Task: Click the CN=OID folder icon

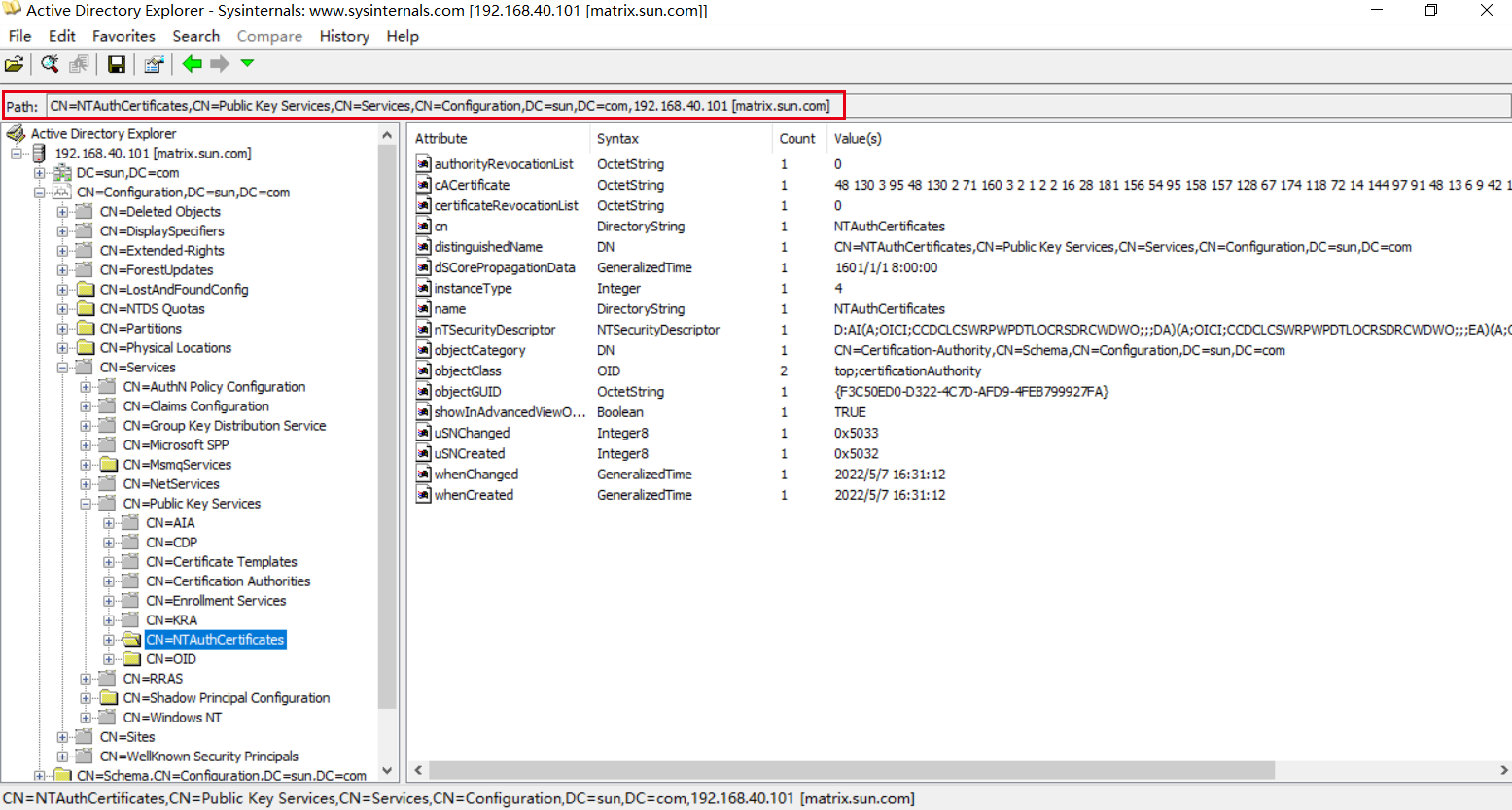Action: pos(131,659)
